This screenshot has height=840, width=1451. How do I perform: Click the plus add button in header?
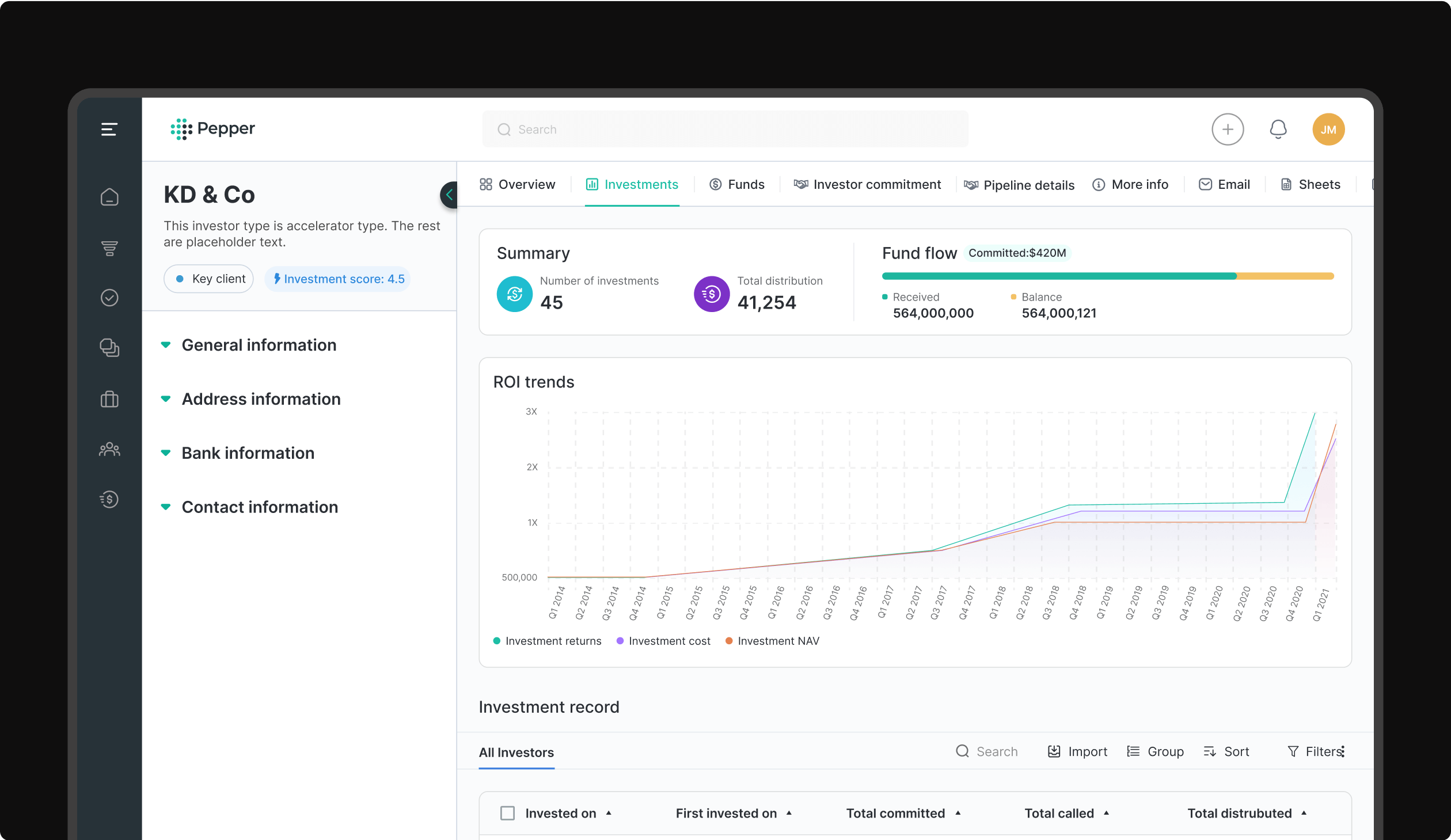pyautogui.click(x=1227, y=129)
